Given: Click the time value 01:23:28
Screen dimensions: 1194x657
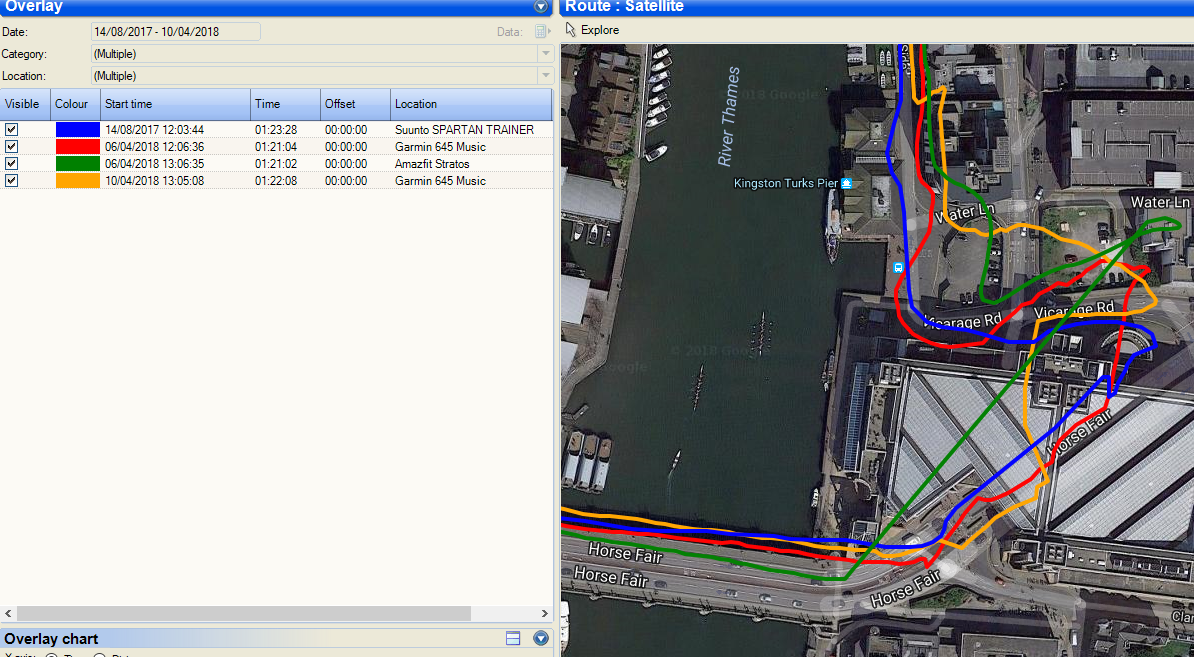Looking at the screenshot, I should [276, 130].
